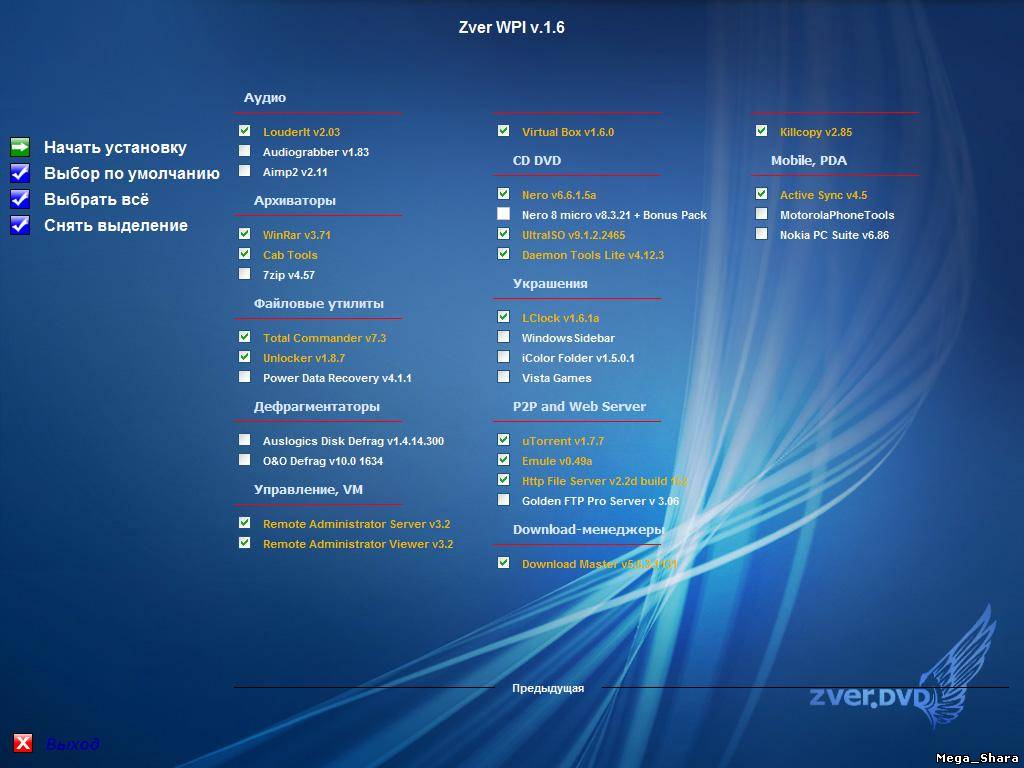Toggle Emule v0.49a checkbox
The image size is (1024, 768).
(x=503, y=460)
